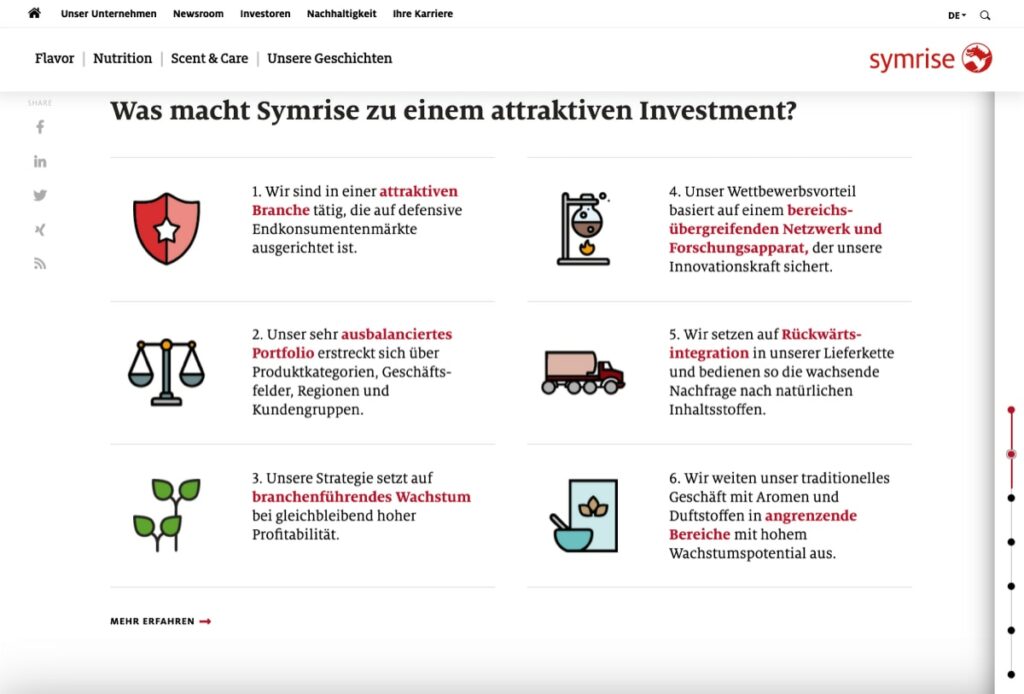Open Unser Unternehmen menu
This screenshot has height=694, width=1024.
point(108,14)
